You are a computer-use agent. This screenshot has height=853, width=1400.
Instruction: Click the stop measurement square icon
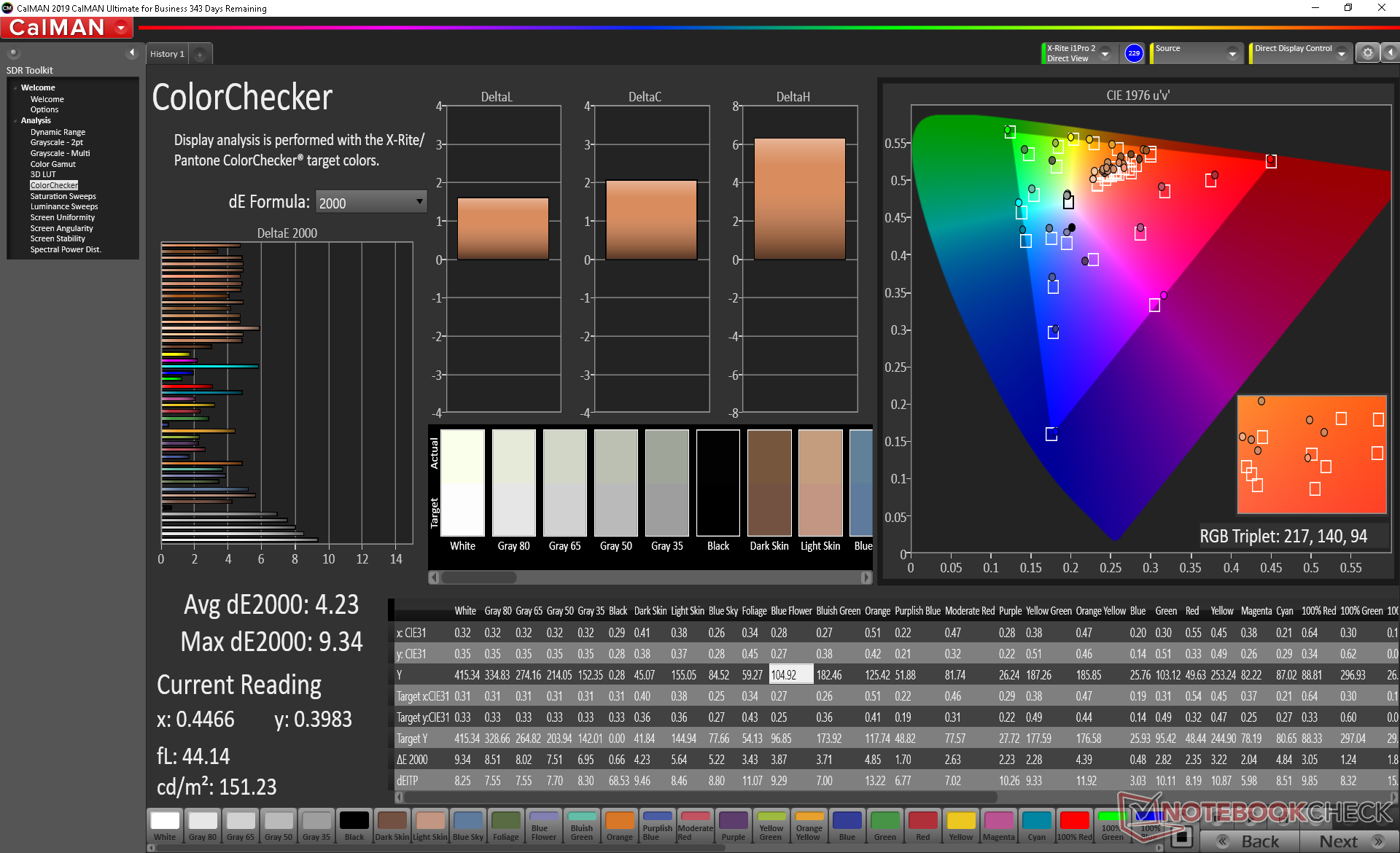1181,836
